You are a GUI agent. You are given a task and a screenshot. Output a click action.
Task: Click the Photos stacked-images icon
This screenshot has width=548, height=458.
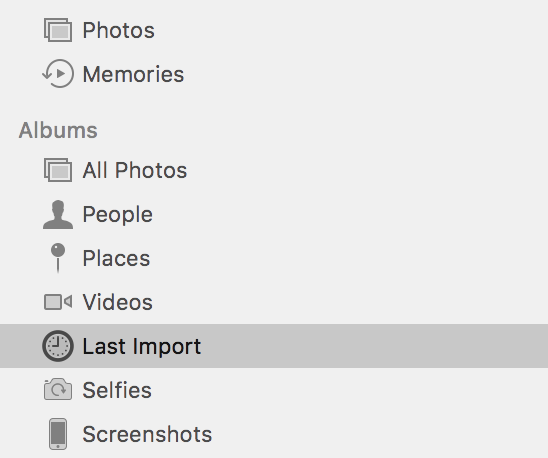(x=58, y=30)
